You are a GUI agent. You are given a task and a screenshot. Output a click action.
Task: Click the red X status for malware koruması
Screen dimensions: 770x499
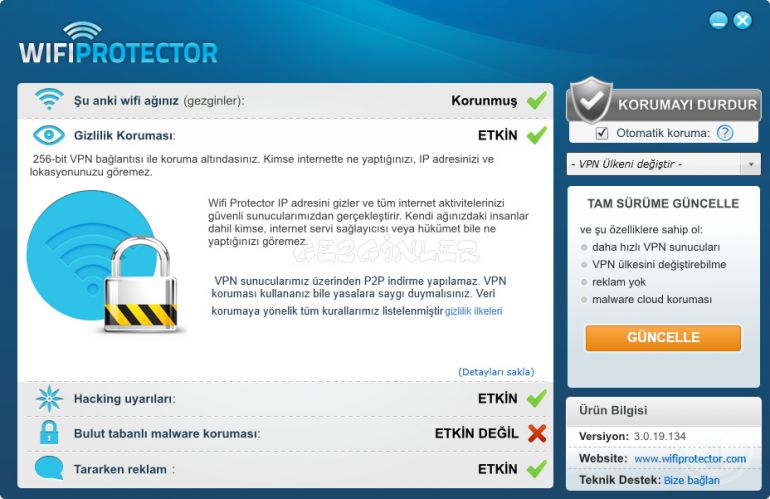(537, 433)
